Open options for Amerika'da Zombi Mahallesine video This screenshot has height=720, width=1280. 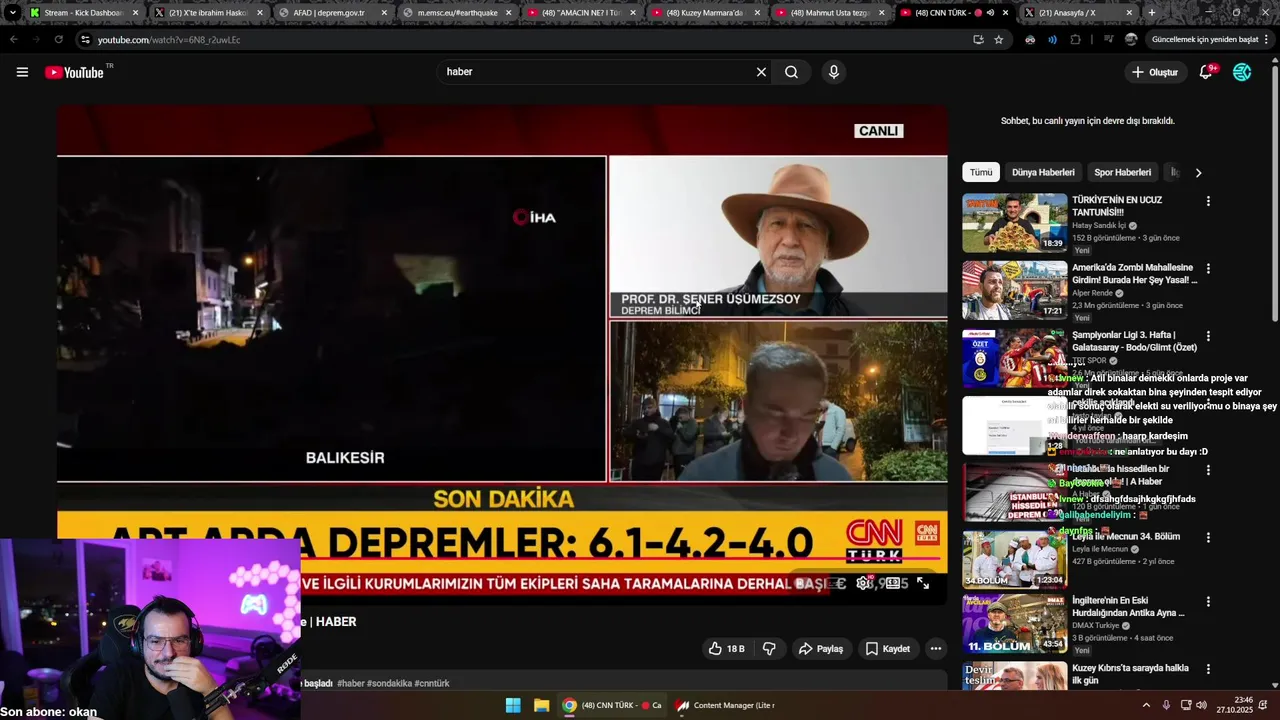pyautogui.click(x=1208, y=269)
